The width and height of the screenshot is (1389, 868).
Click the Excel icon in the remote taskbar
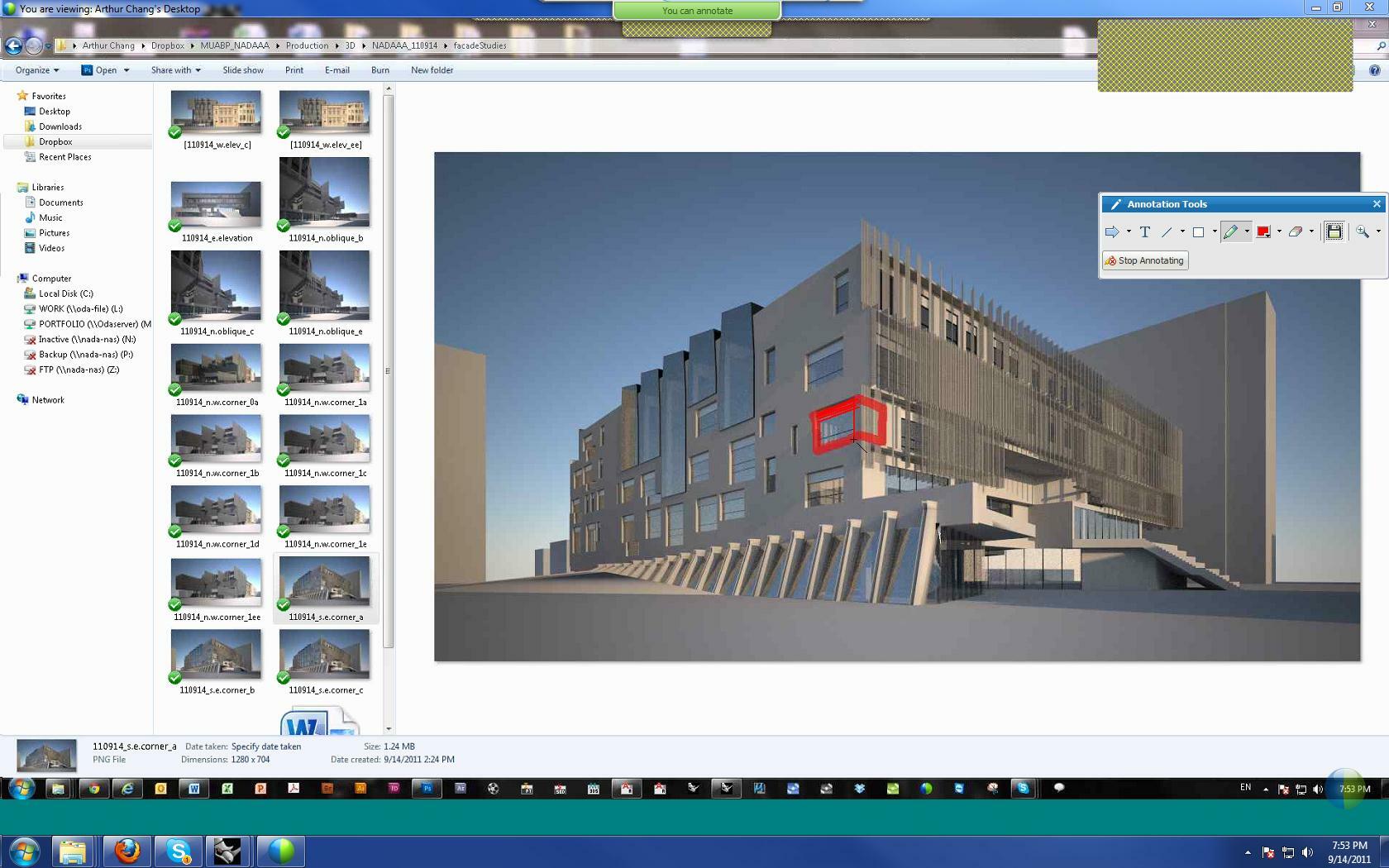[x=227, y=789]
